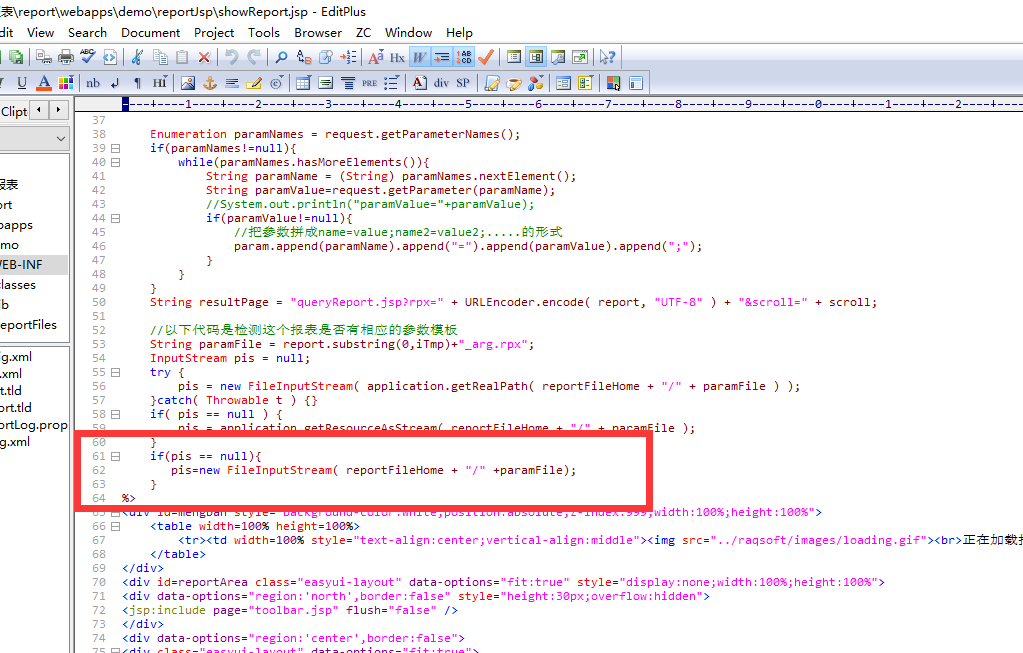The image size is (1023, 653).
Task: Insert paragraph tag with pilcrow icon
Action: tap(137, 83)
